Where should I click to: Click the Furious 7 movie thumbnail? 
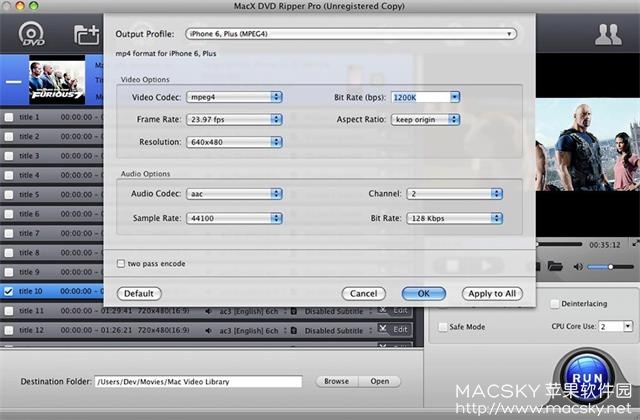pos(57,80)
